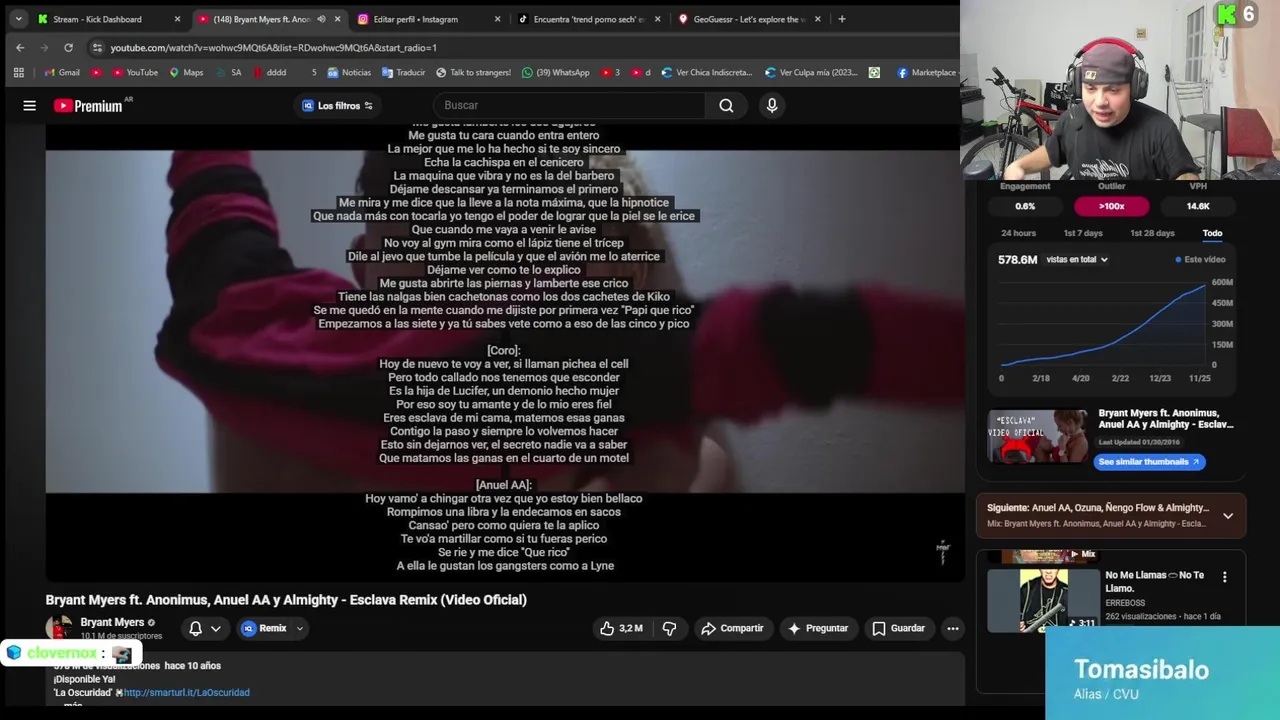Reload the current page

point(68,47)
